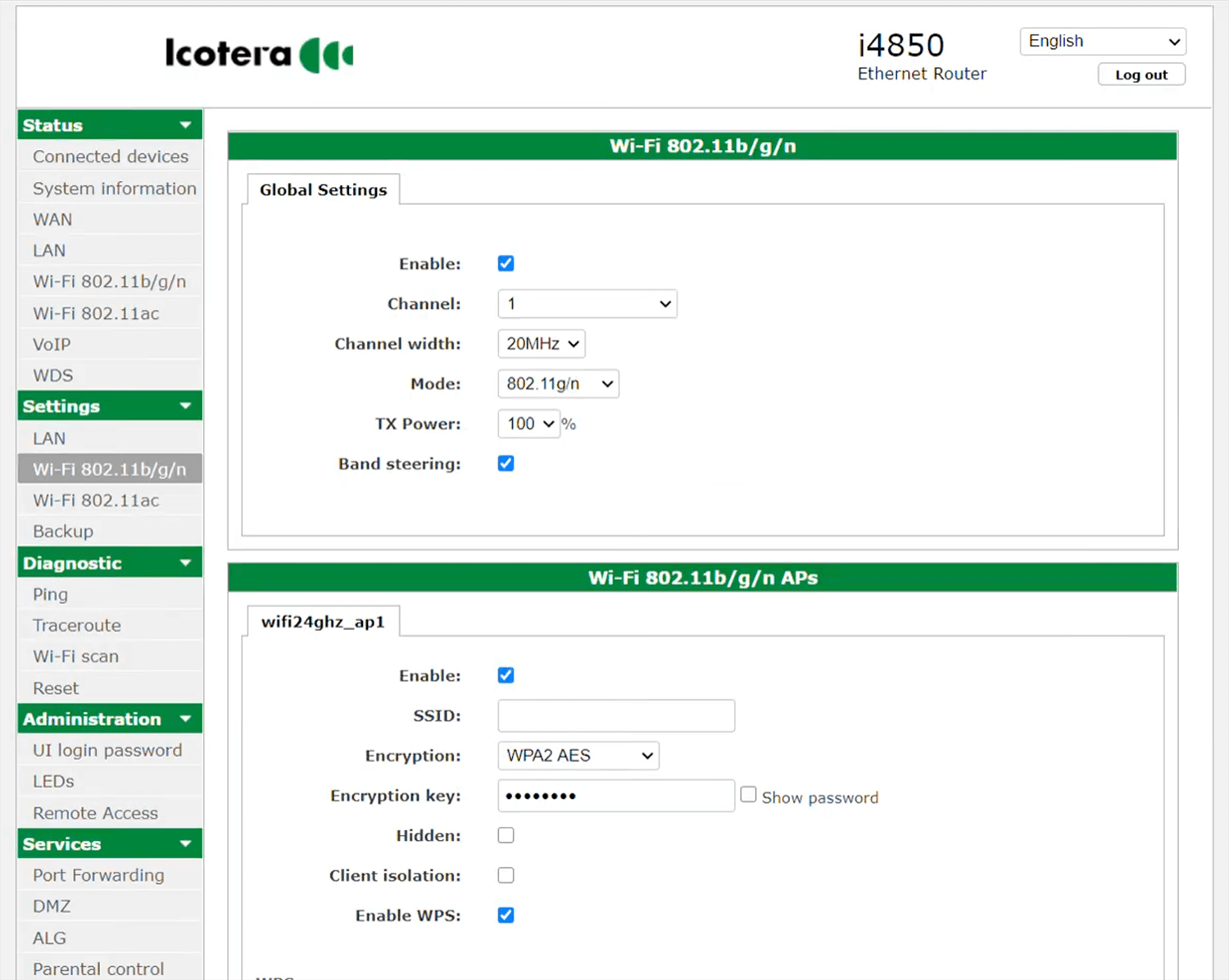Disable the Enable WPS checkbox
Image resolution: width=1229 pixels, height=980 pixels.
(x=506, y=915)
